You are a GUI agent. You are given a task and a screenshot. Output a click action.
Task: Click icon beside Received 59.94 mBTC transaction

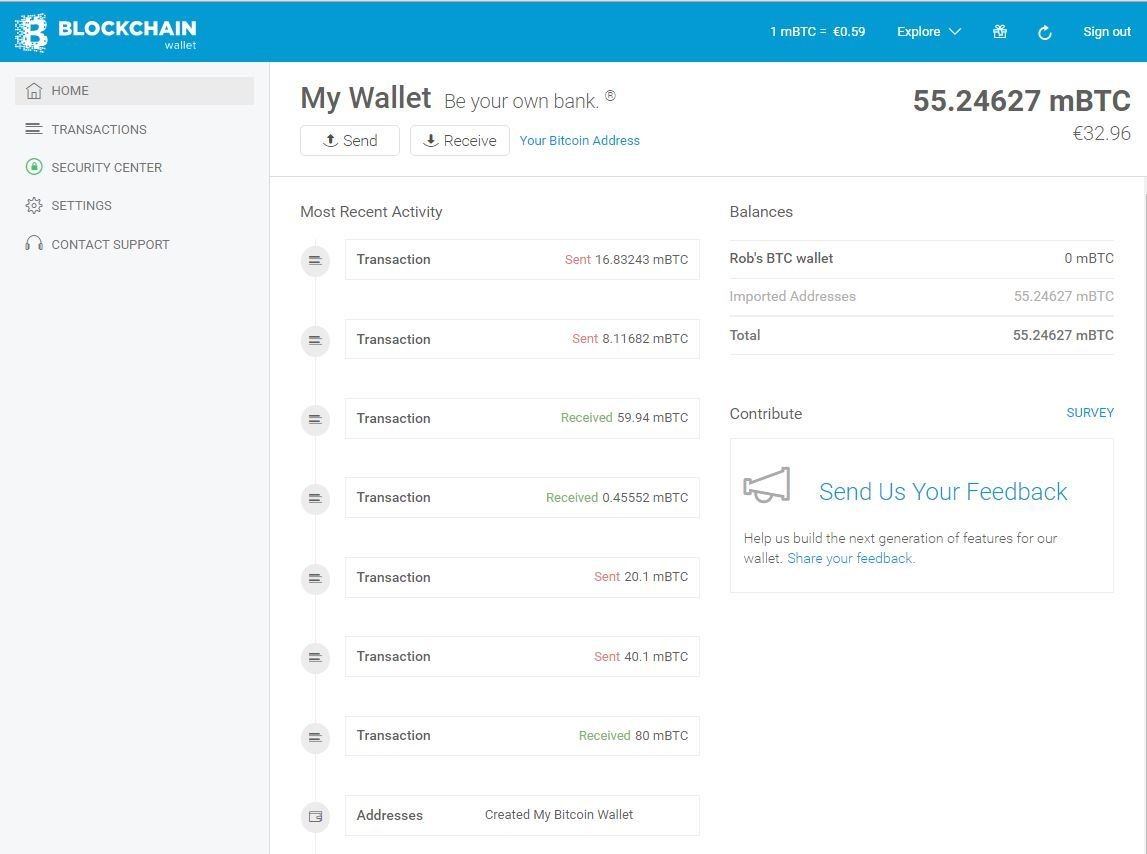(x=315, y=419)
